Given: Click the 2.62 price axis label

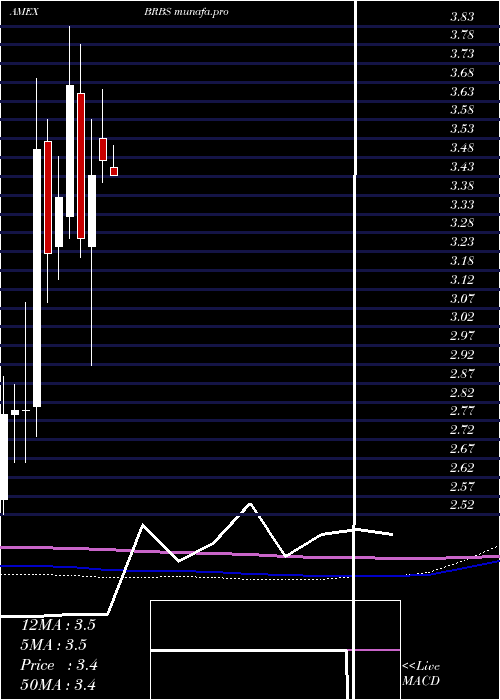Looking at the screenshot, I should (462, 467).
